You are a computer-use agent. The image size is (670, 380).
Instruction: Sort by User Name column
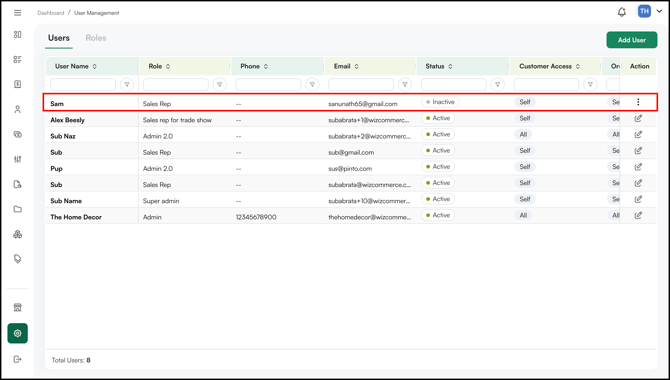[94, 66]
